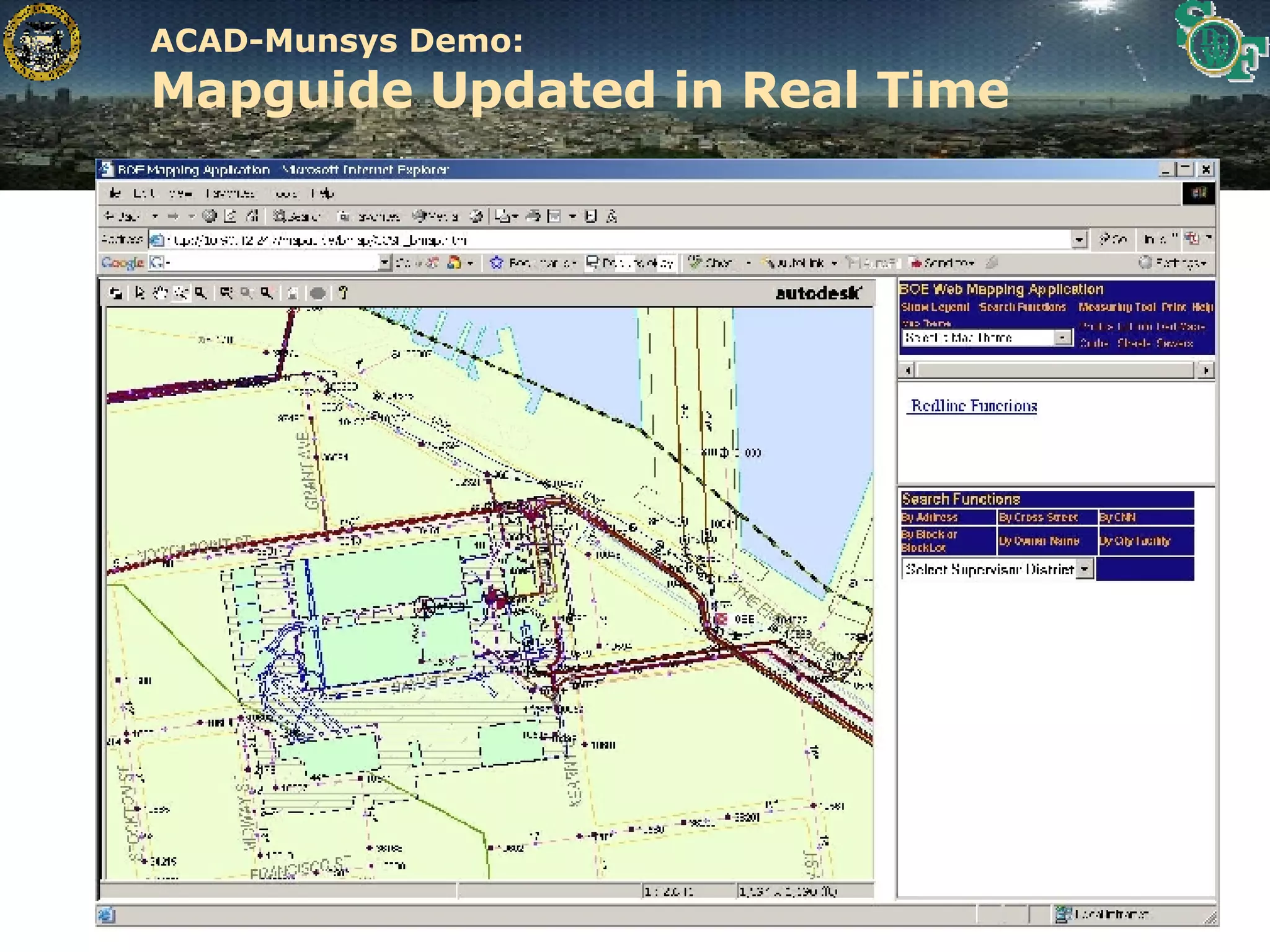Click the gray stop circle in map toolbar

(x=317, y=293)
